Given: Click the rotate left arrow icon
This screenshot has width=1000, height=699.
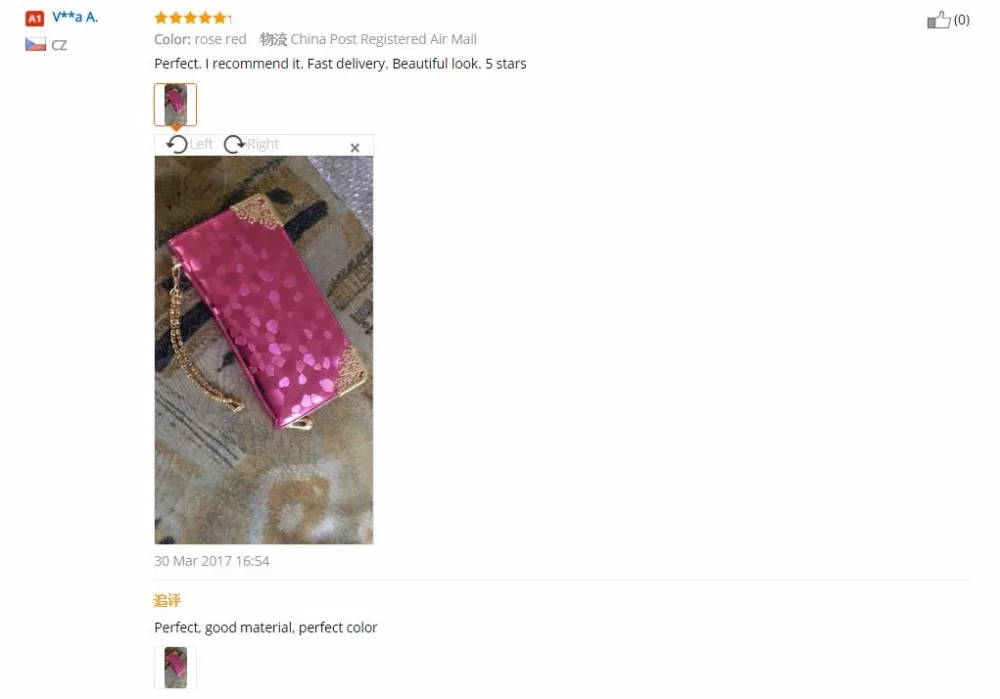Looking at the screenshot, I should click(x=177, y=145).
